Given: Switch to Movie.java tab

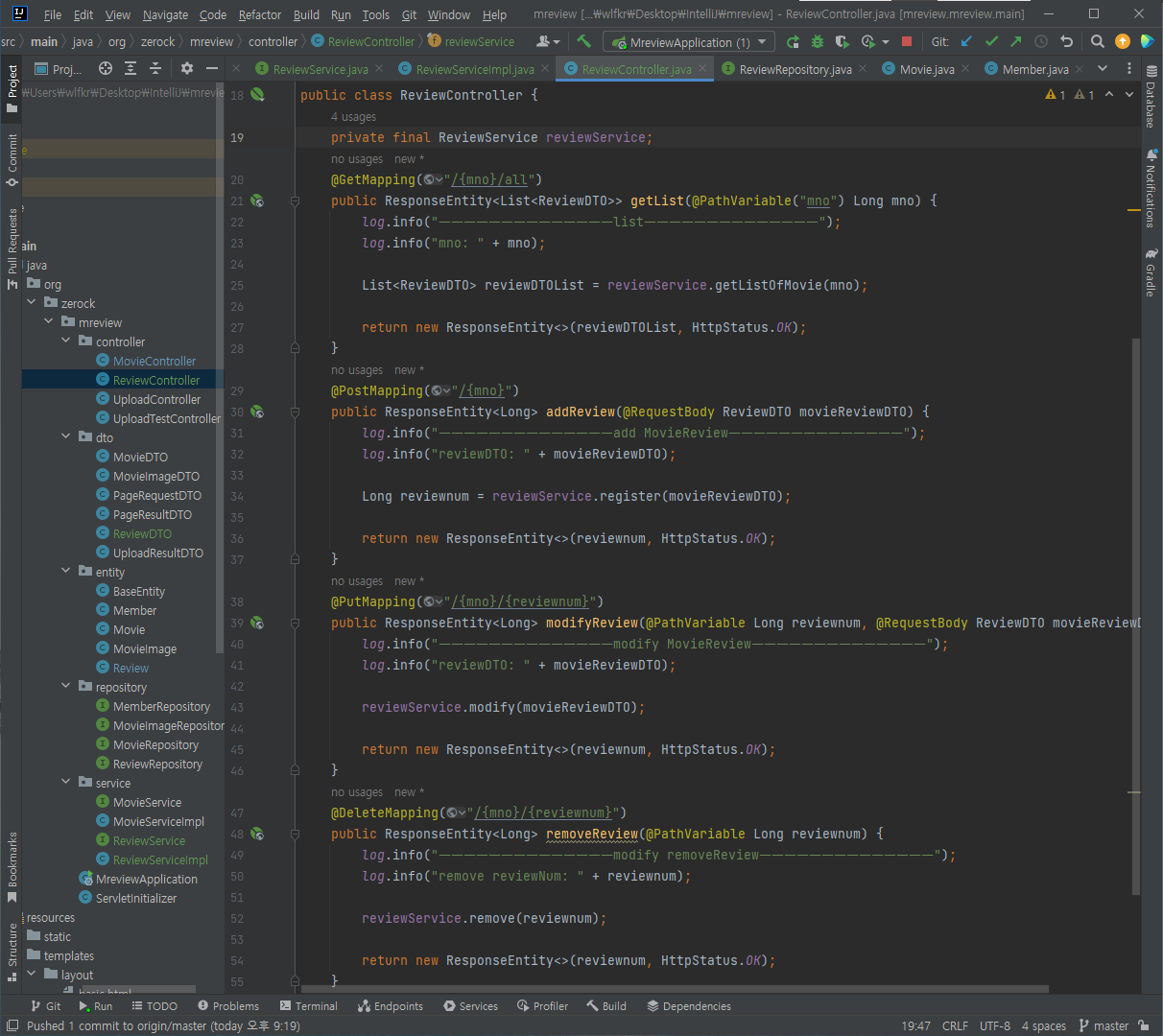Looking at the screenshot, I should [x=927, y=69].
